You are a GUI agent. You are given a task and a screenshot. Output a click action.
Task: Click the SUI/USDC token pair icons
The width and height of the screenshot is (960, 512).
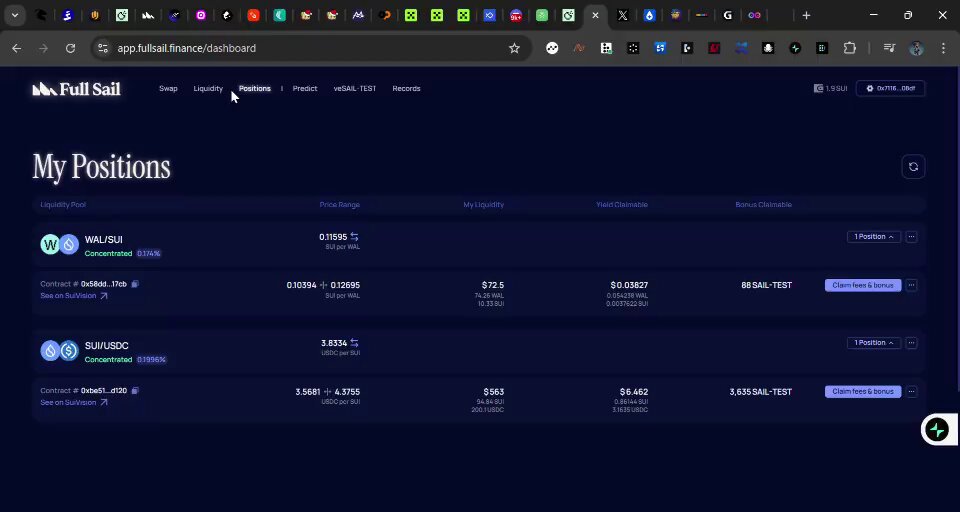coord(59,350)
